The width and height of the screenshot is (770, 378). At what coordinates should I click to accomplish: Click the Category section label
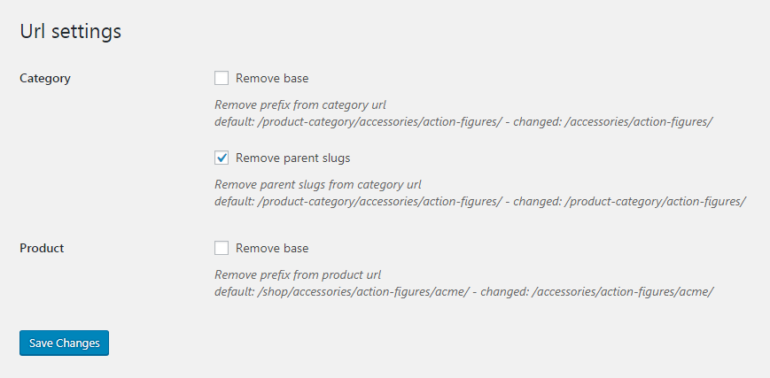click(x=45, y=78)
